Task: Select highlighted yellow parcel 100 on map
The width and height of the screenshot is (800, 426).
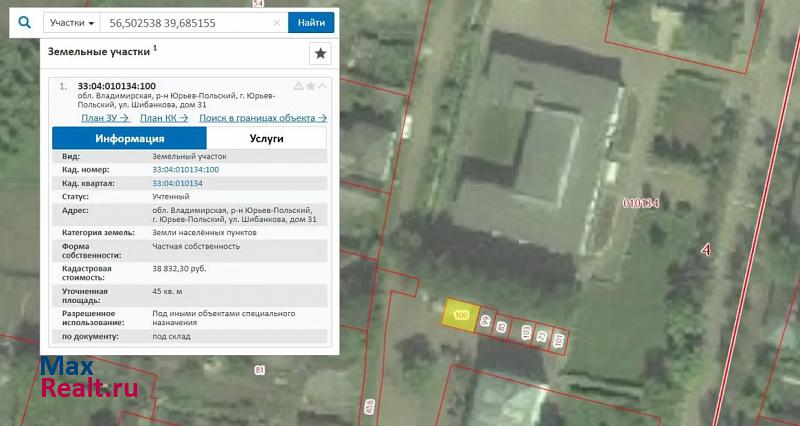Action: (460, 314)
